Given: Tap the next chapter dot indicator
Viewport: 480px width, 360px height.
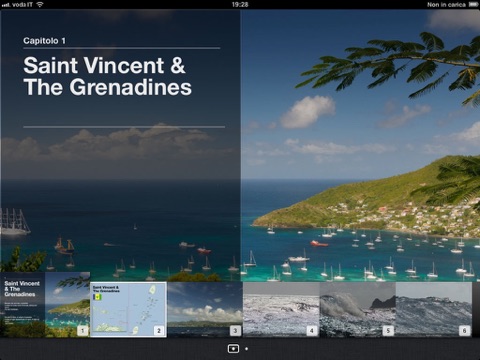Looking at the screenshot, I should click(x=246, y=349).
